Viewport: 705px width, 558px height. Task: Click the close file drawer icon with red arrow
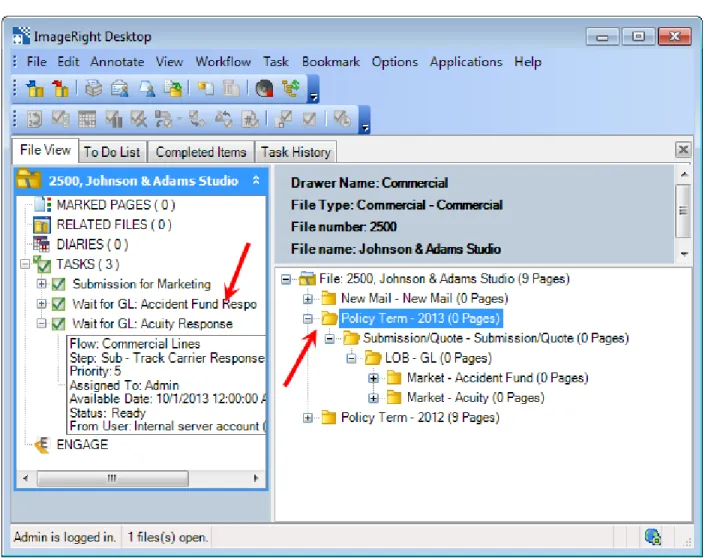(x=60, y=89)
